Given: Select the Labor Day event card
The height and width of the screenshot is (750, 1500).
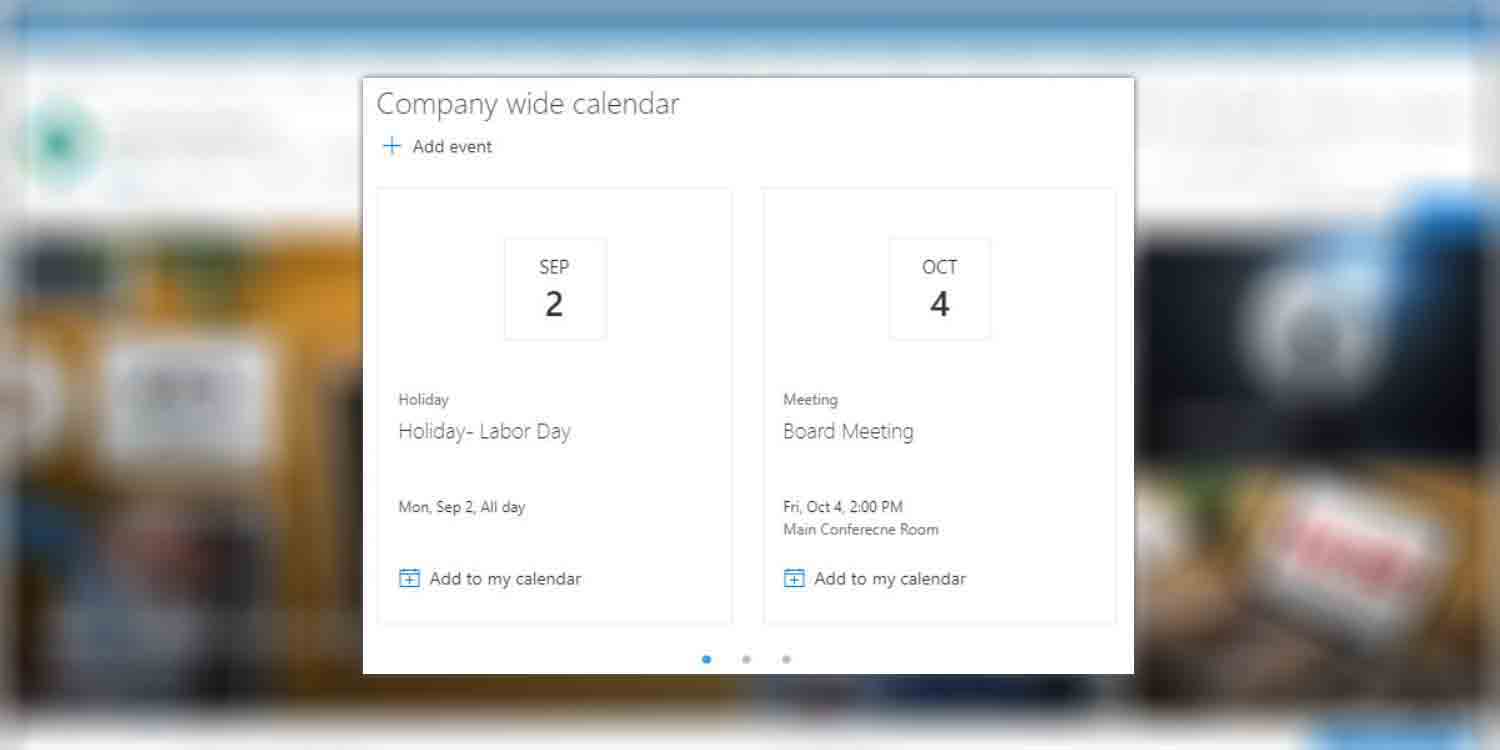Looking at the screenshot, I should 555,403.
